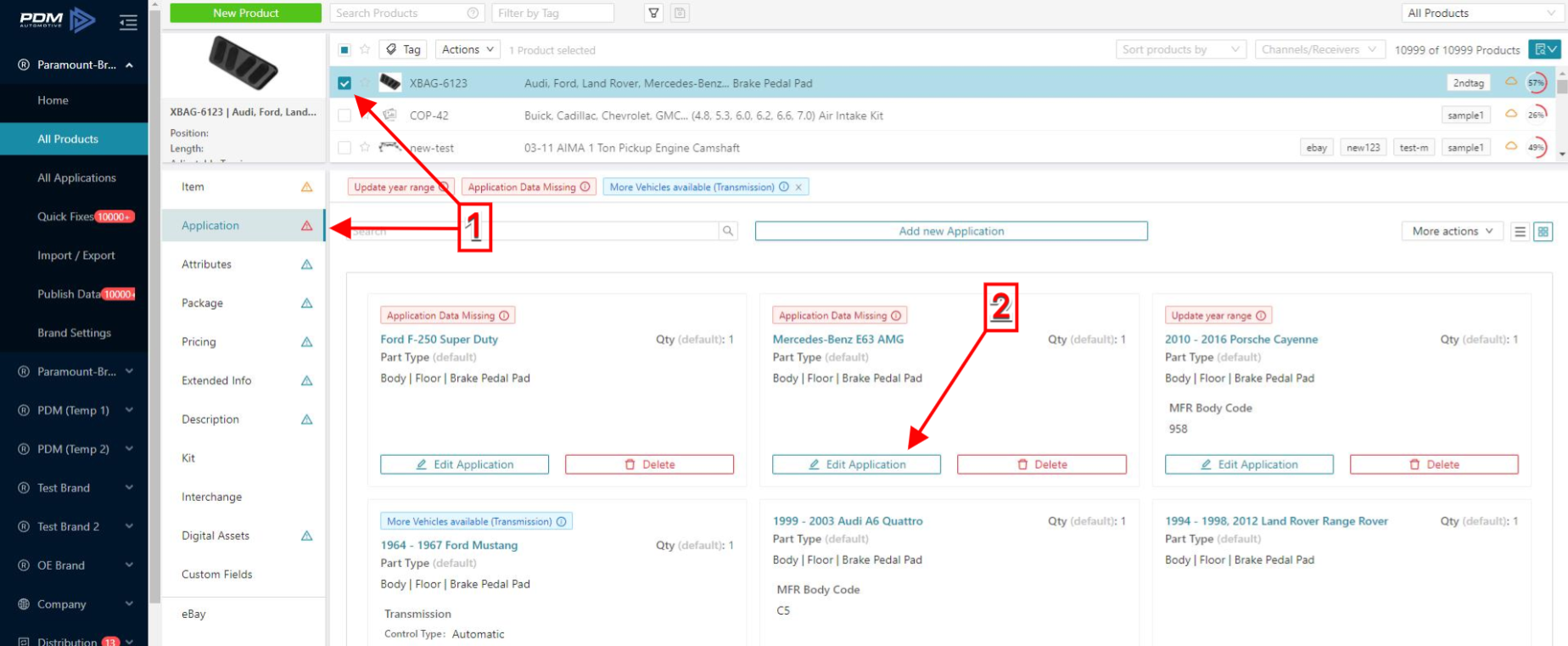This screenshot has width=1568, height=646.
Task: Click the search magnifier icon in applications
Action: coord(728,231)
